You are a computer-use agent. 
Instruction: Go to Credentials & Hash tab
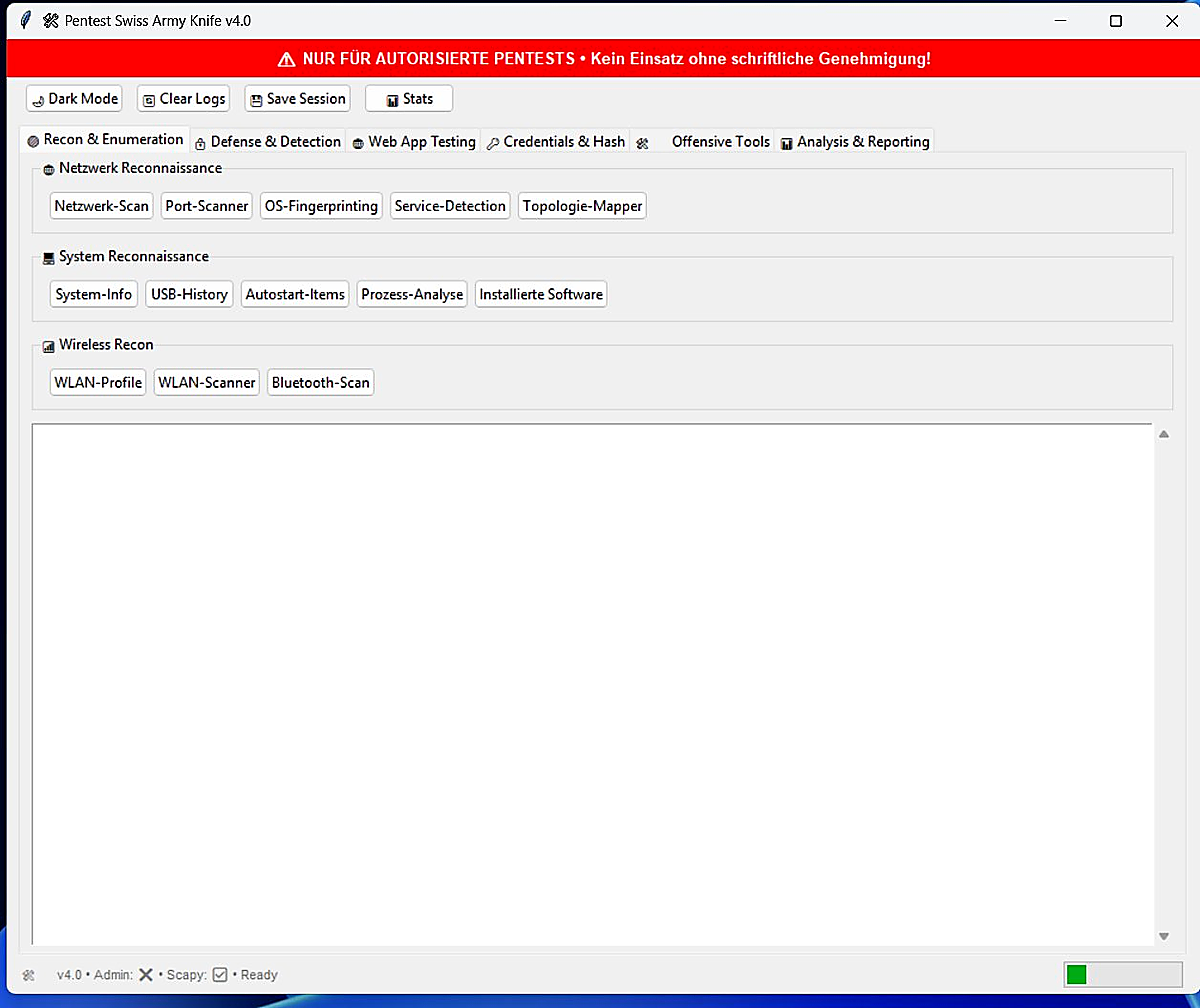pyautogui.click(x=556, y=142)
